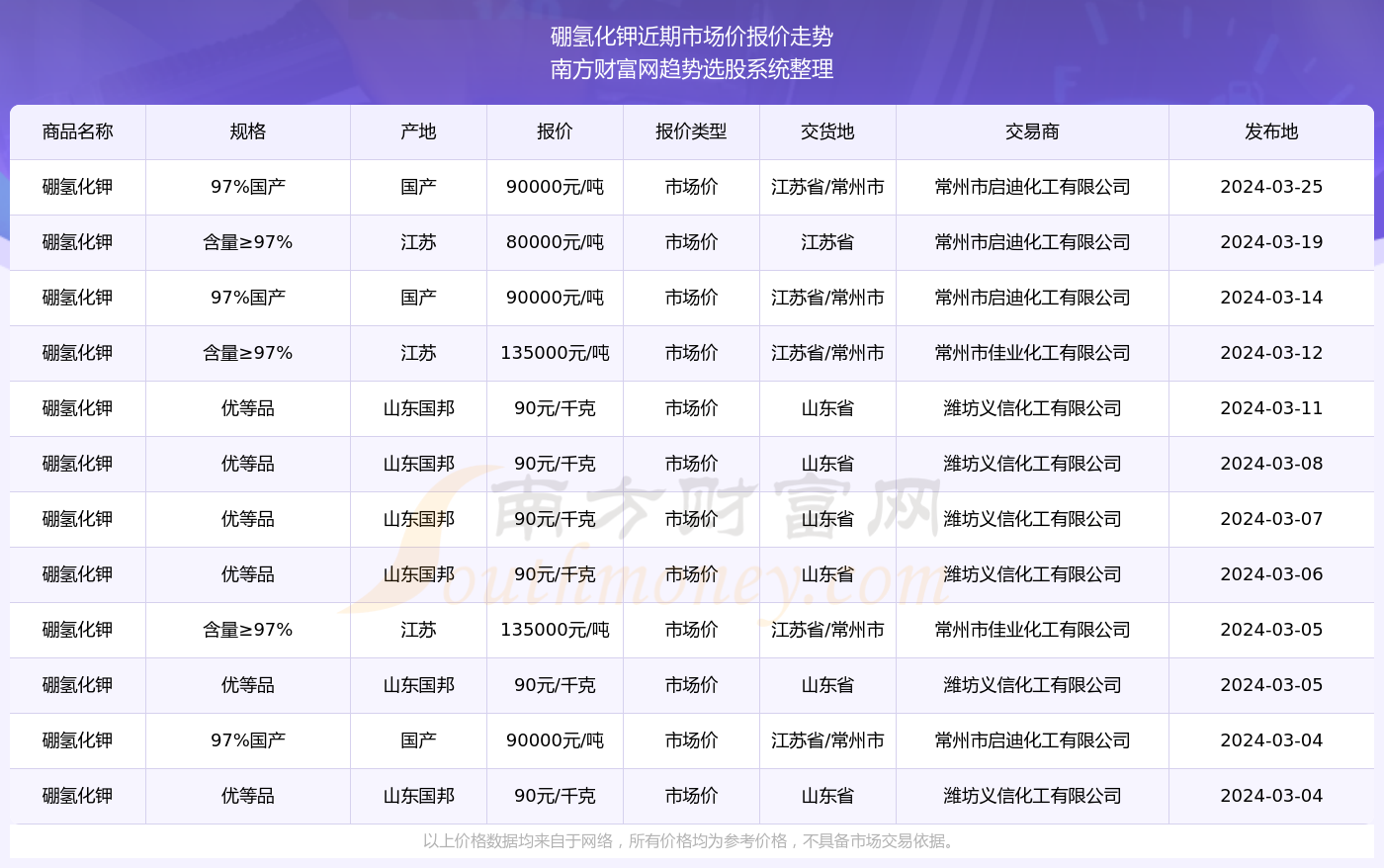Screen dimensions: 1384x868
Task: Select the 交货地 column header
Action: tap(827, 131)
